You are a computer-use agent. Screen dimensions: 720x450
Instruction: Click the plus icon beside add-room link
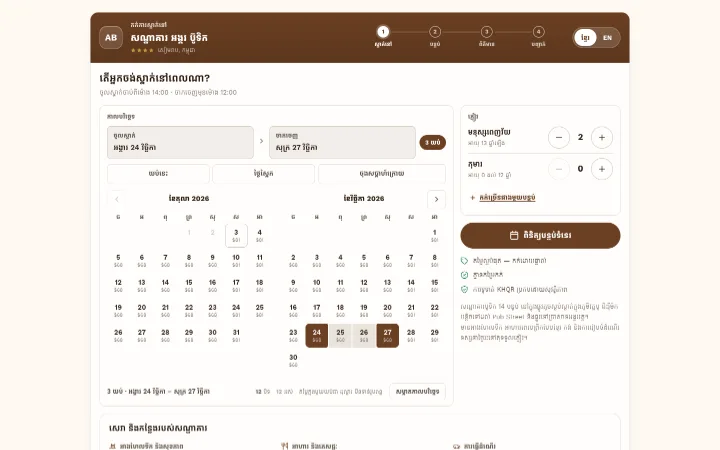click(472, 197)
